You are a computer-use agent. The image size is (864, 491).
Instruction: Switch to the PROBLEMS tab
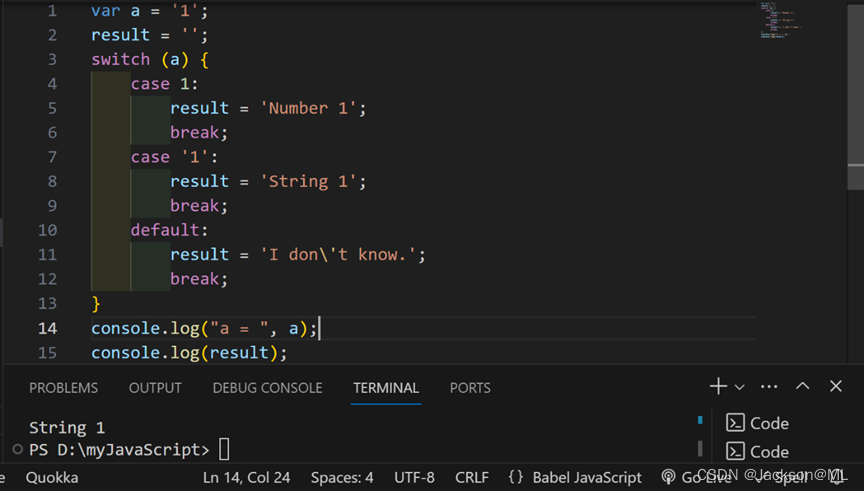(x=63, y=388)
